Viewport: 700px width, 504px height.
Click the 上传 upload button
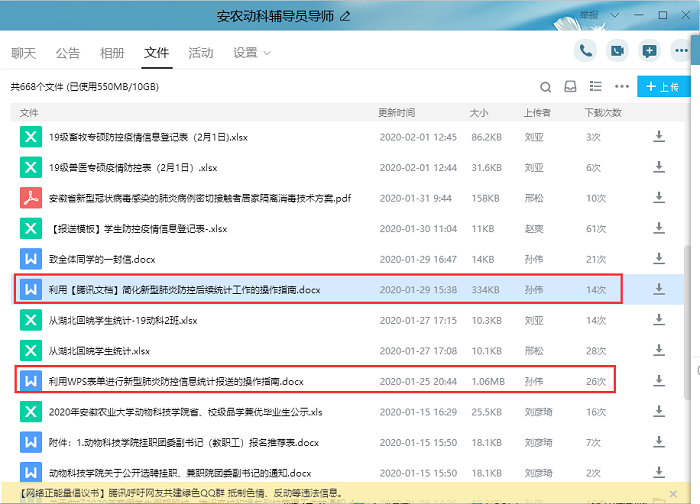(x=662, y=87)
